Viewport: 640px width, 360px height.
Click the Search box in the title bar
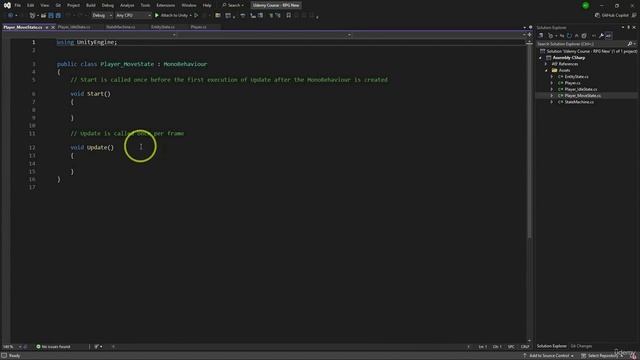point(233,5)
